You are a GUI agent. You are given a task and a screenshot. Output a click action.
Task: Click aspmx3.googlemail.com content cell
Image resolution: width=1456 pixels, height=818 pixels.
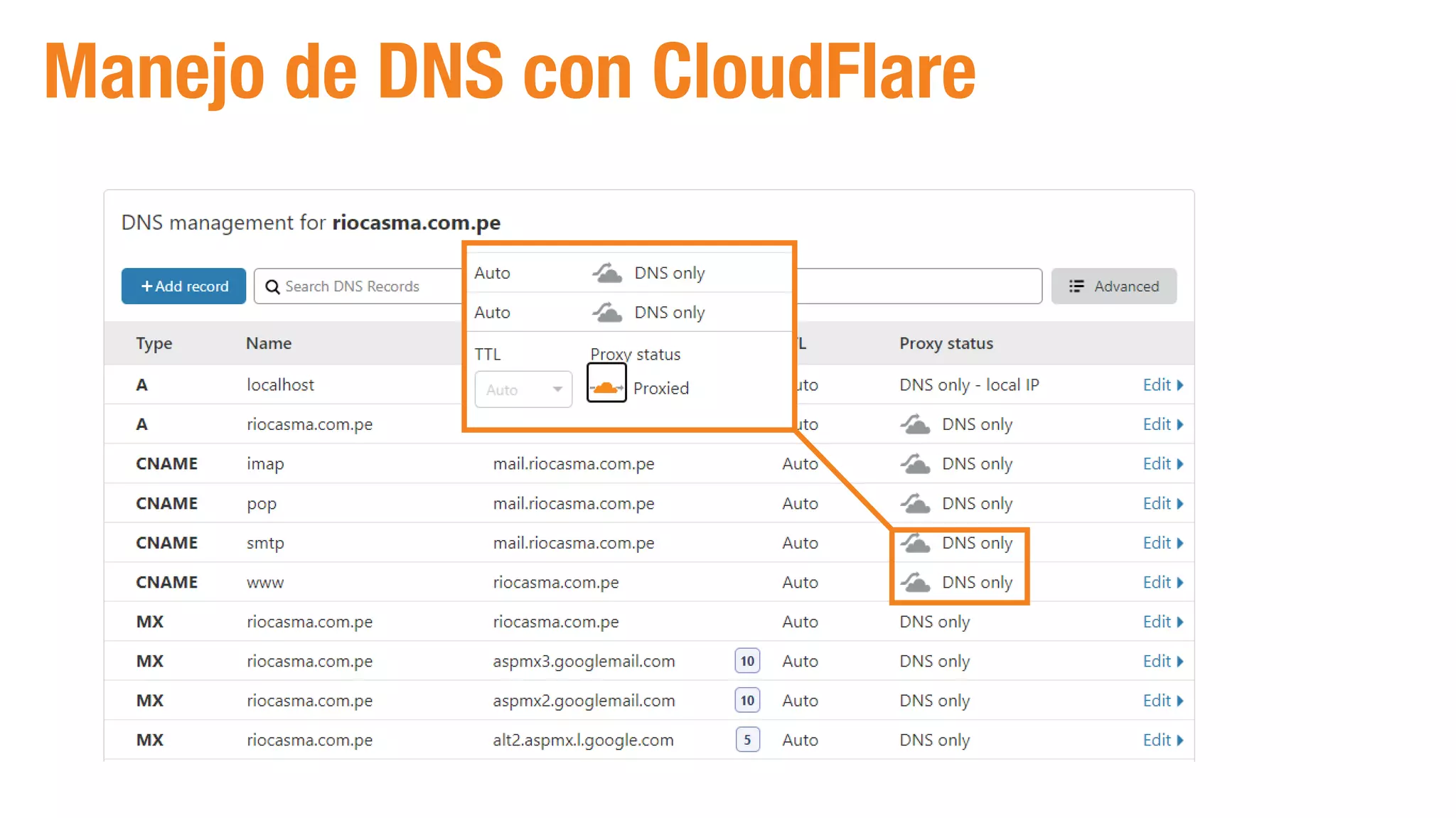click(584, 662)
